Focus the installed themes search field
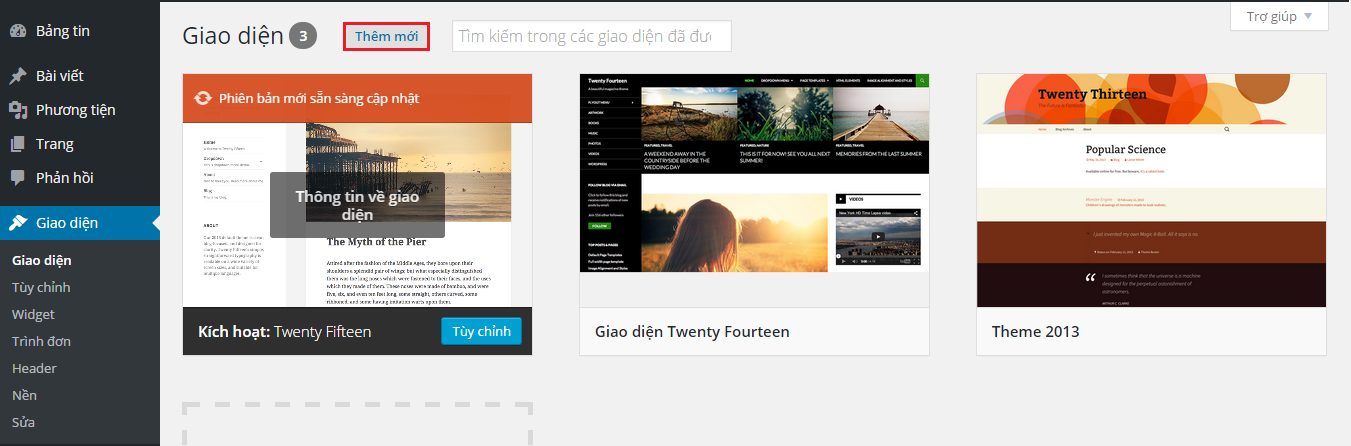The image size is (1351, 446). click(591, 36)
